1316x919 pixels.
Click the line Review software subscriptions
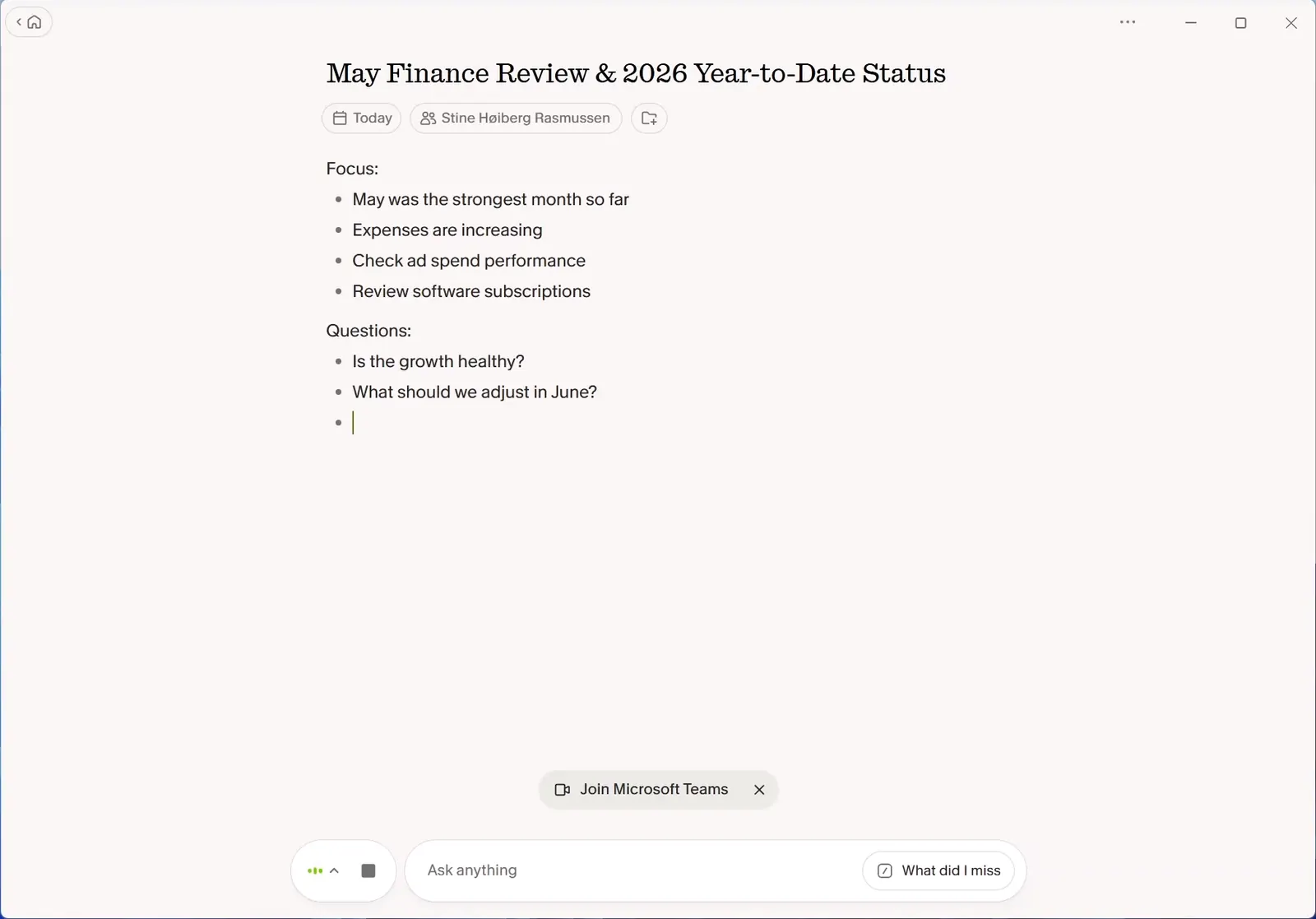point(471,291)
